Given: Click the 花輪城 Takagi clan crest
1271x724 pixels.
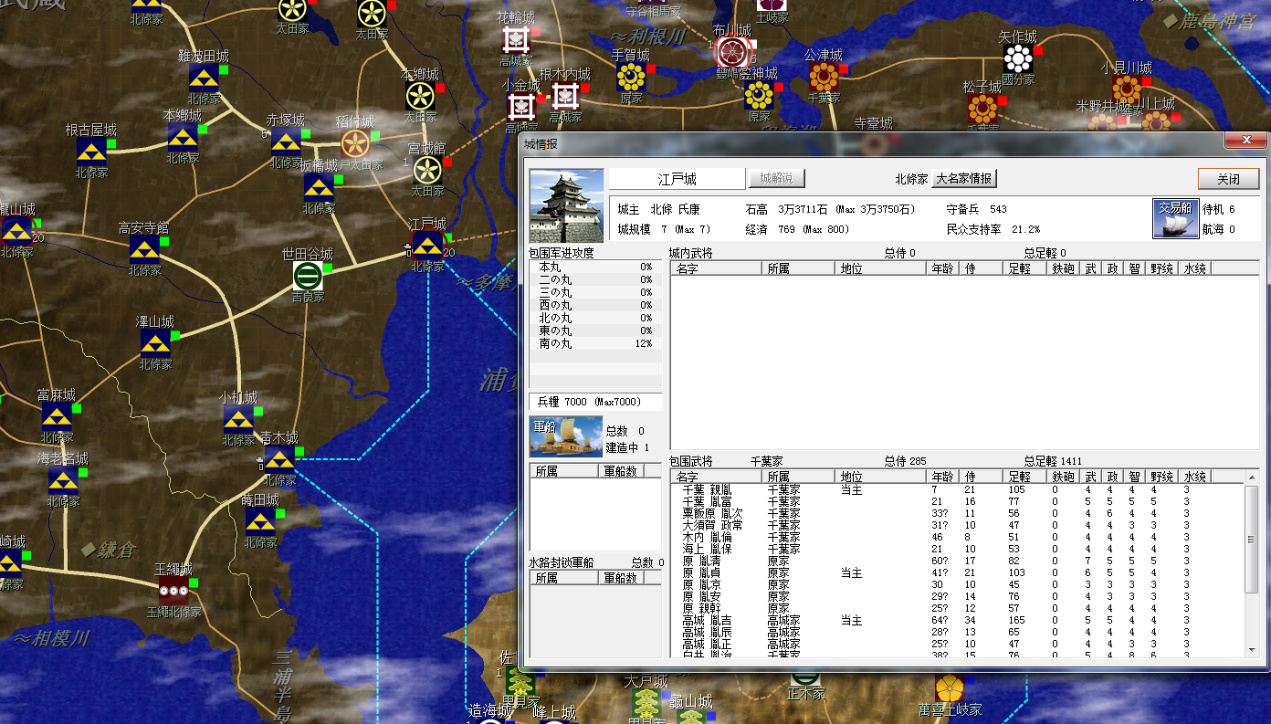Looking at the screenshot, I should click(516, 40).
